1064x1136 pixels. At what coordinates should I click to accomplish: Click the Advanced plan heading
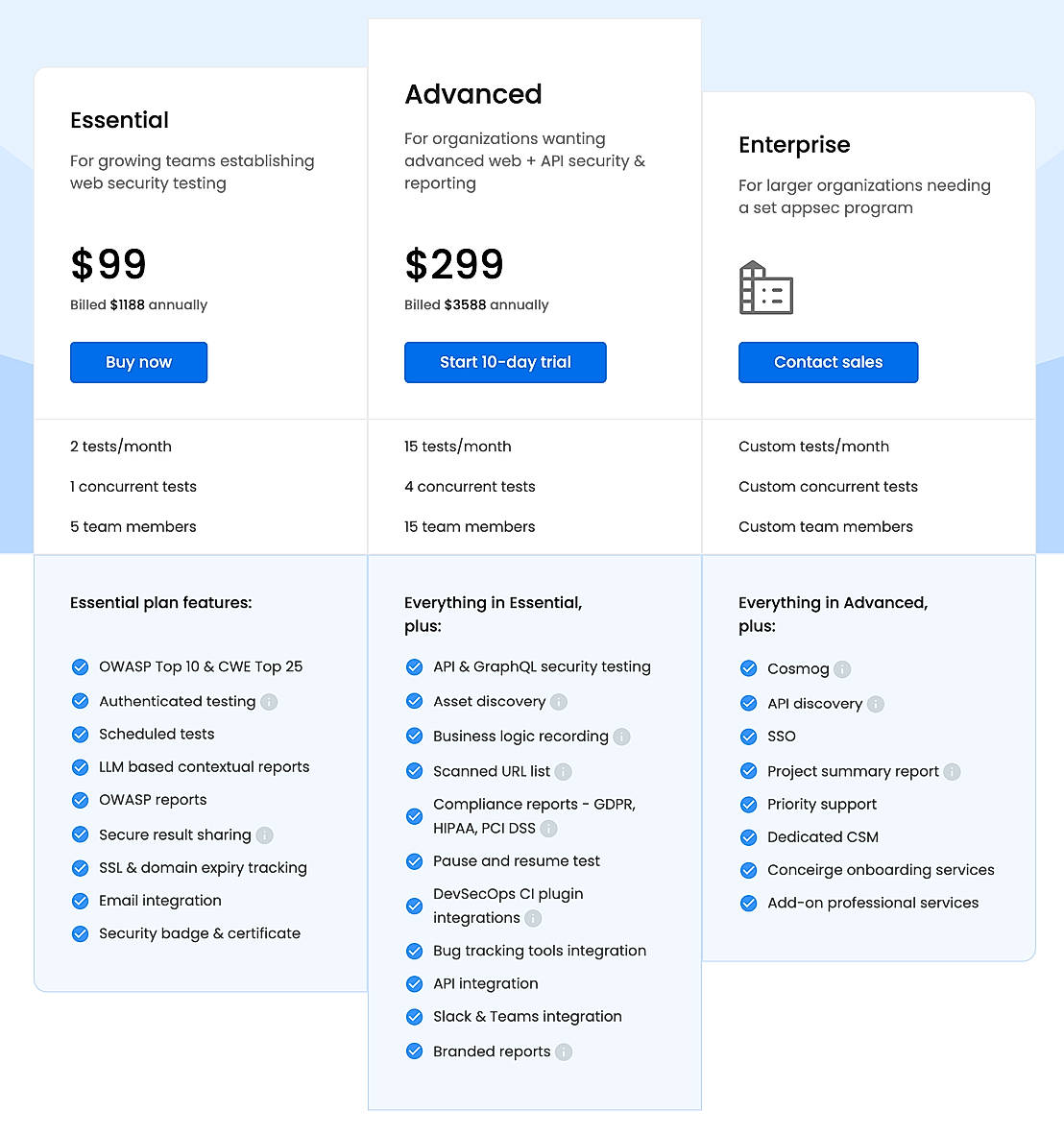click(x=473, y=94)
